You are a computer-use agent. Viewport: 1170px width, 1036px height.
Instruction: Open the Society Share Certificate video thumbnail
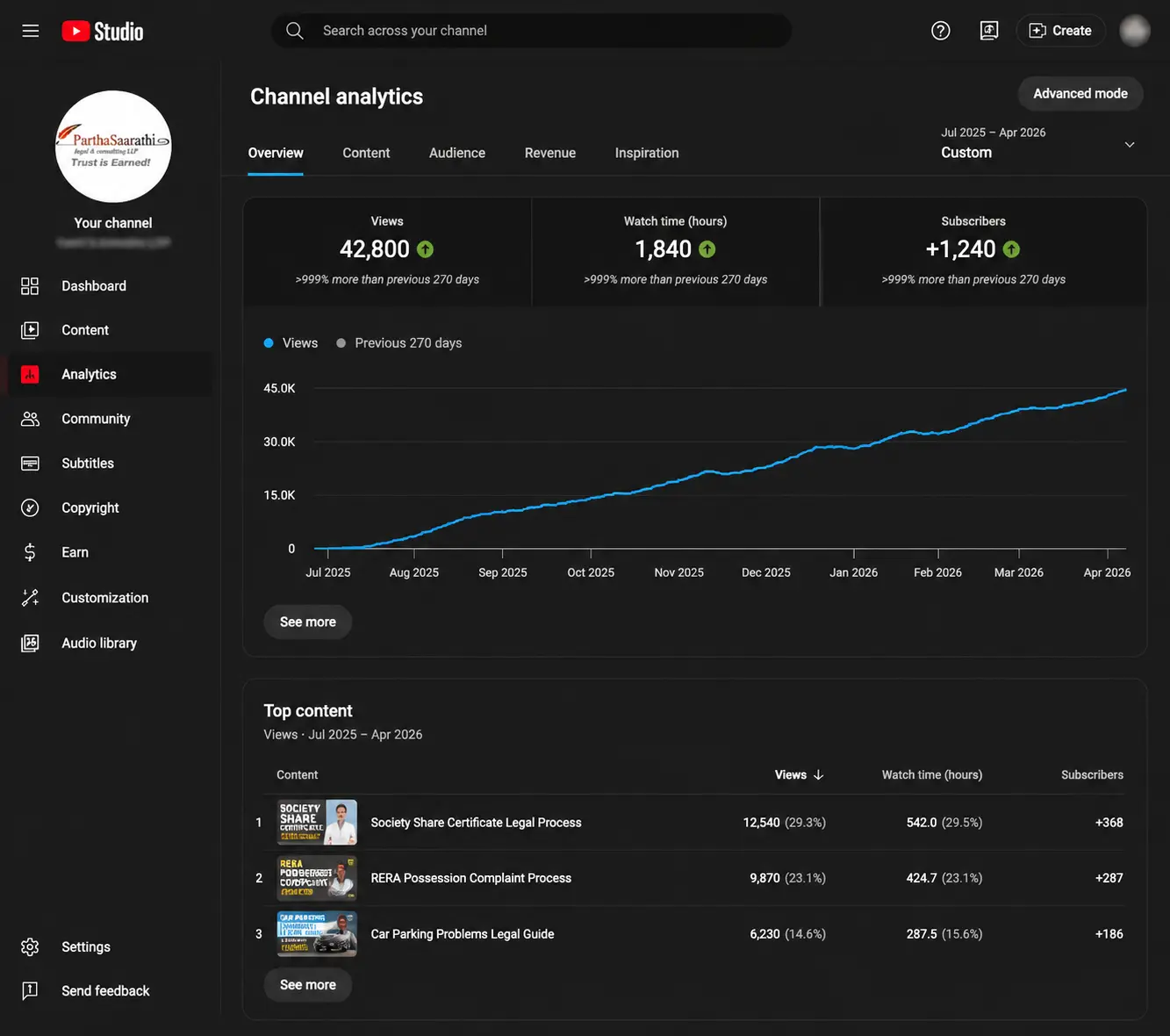point(317,823)
